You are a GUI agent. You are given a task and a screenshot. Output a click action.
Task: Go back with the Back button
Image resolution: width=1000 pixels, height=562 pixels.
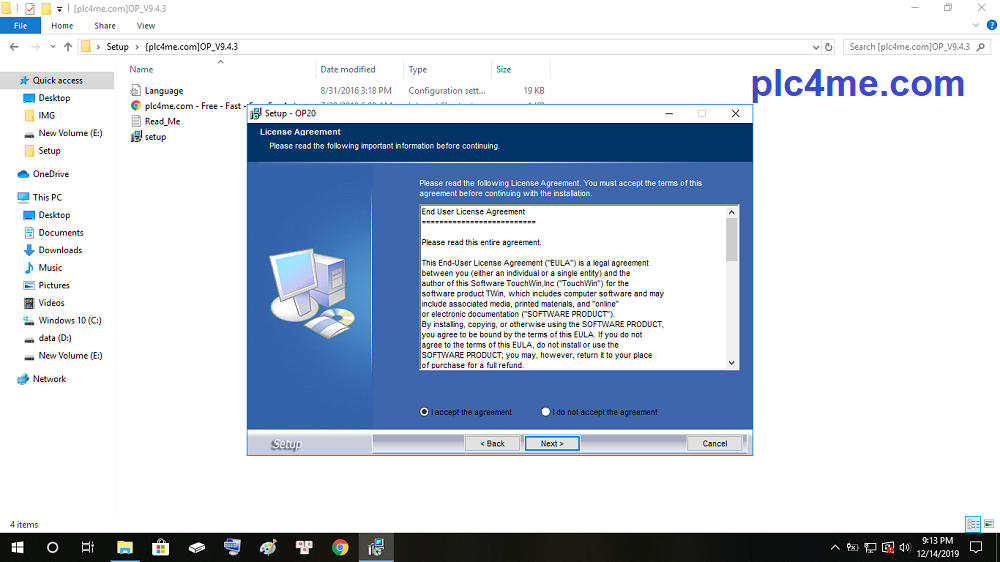point(492,443)
